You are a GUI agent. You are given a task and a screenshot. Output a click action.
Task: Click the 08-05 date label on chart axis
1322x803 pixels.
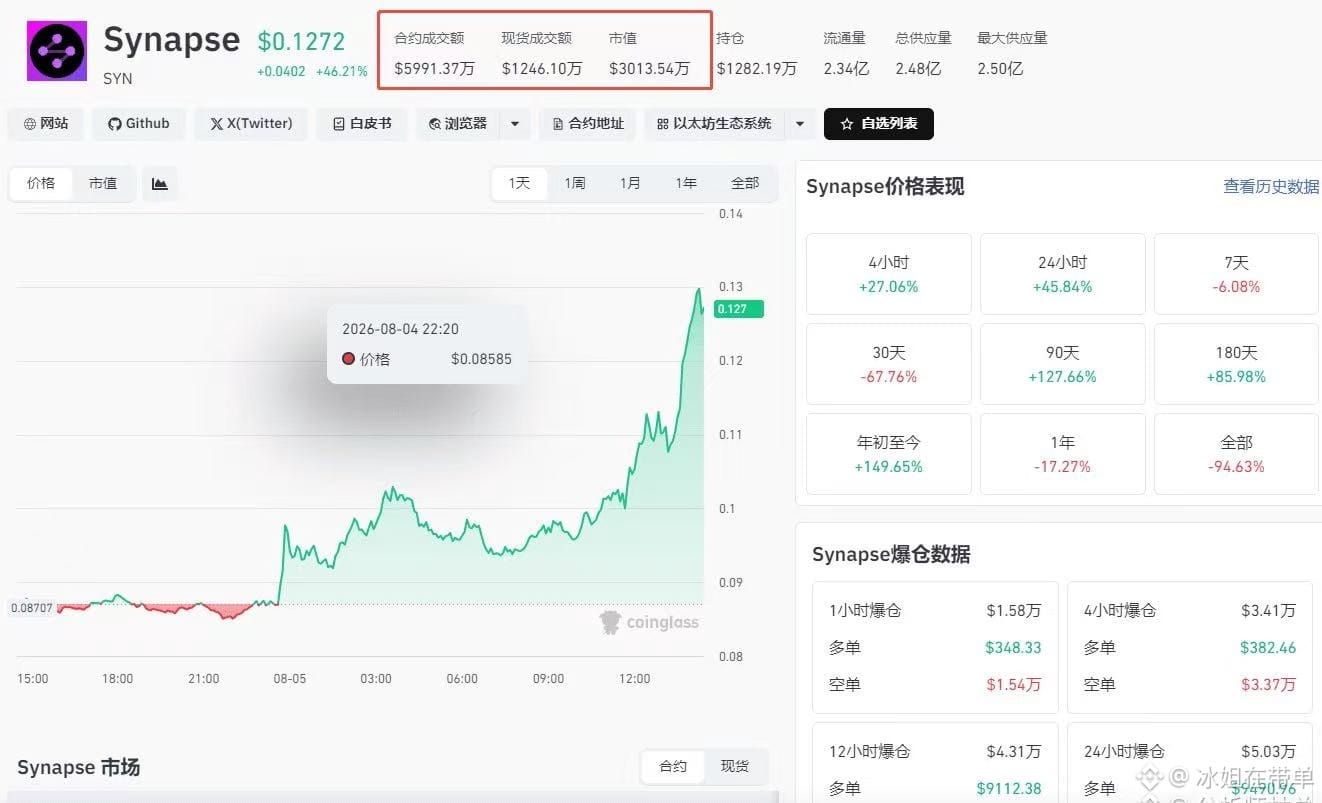(289, 678)
